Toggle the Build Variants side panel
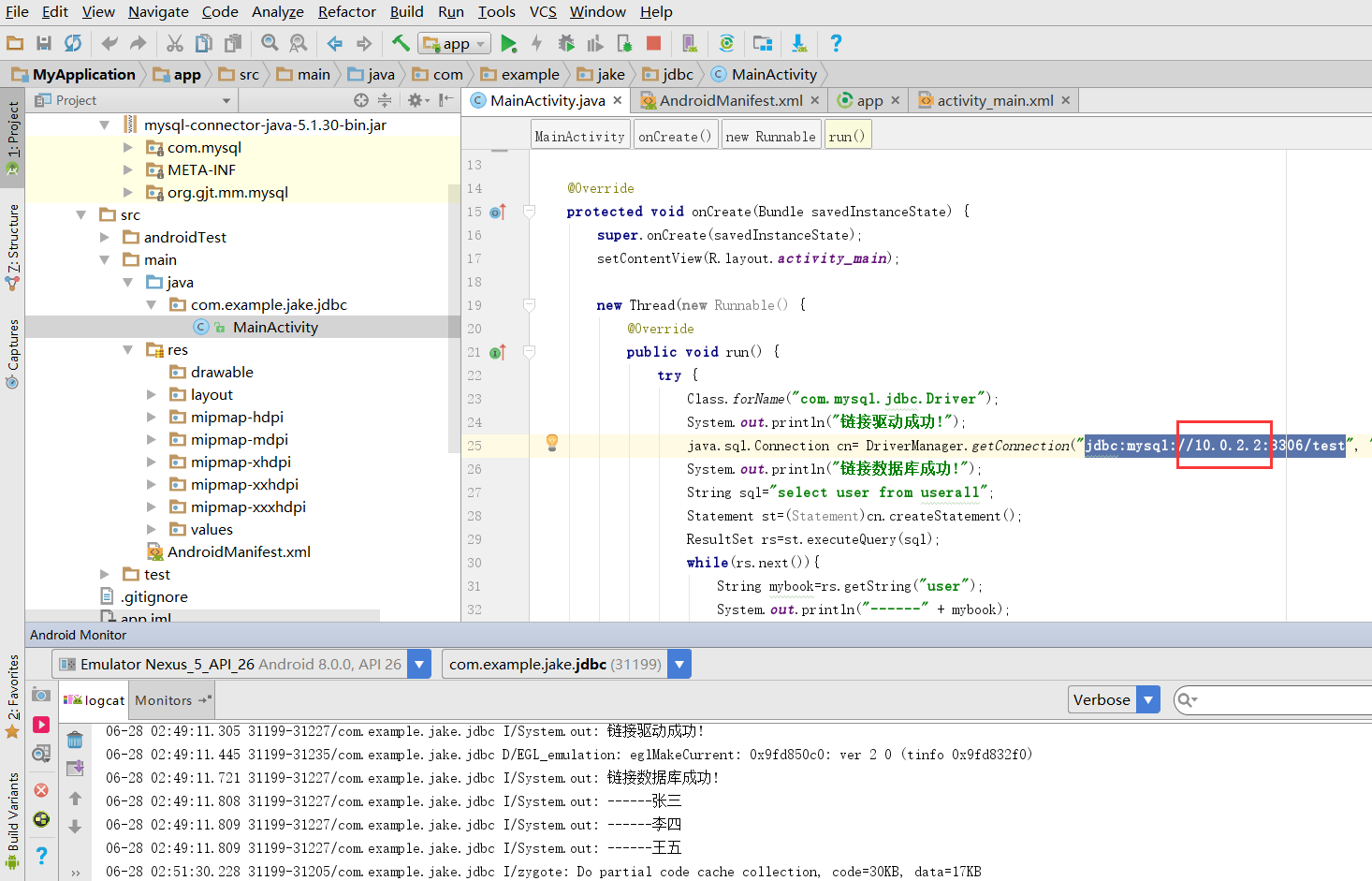This screenshot has width=1372, height=881. [x=12, y=814]
